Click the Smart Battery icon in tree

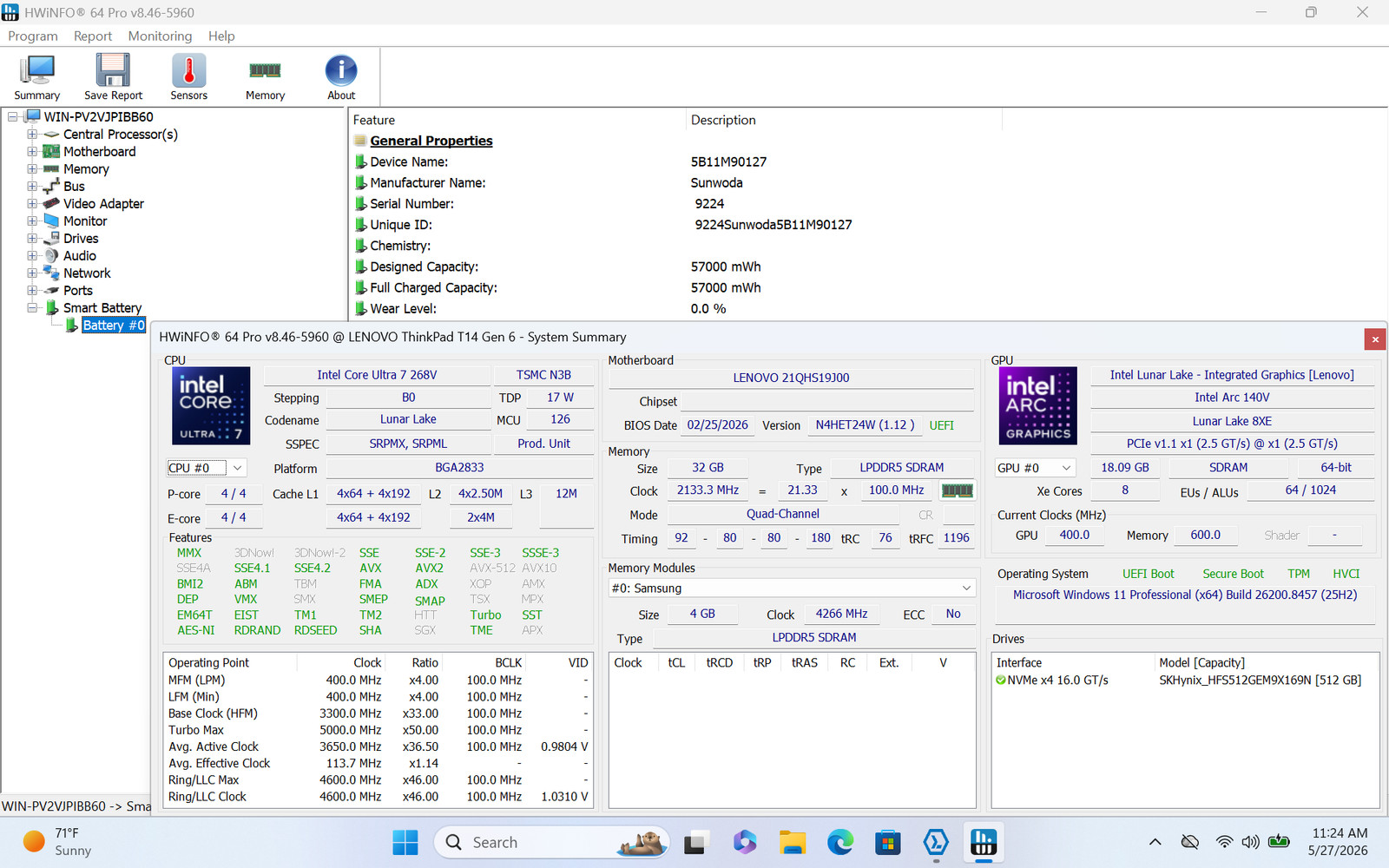[x=53, y=308]
